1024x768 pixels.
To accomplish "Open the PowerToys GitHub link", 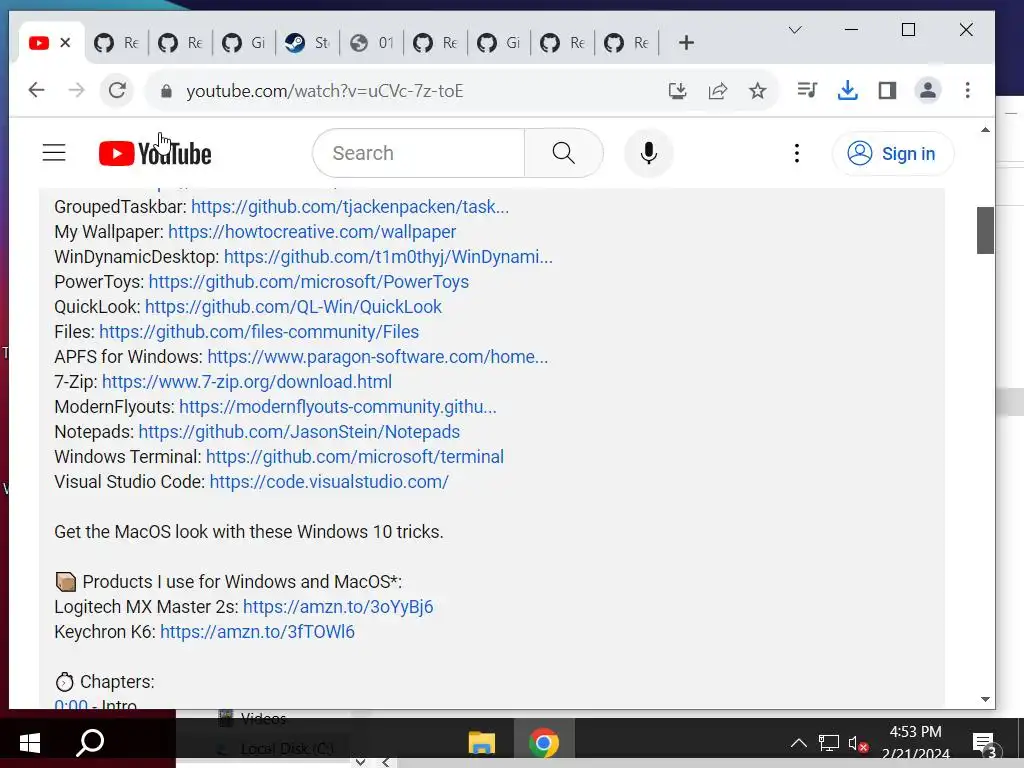I will (x=308, y=281).
